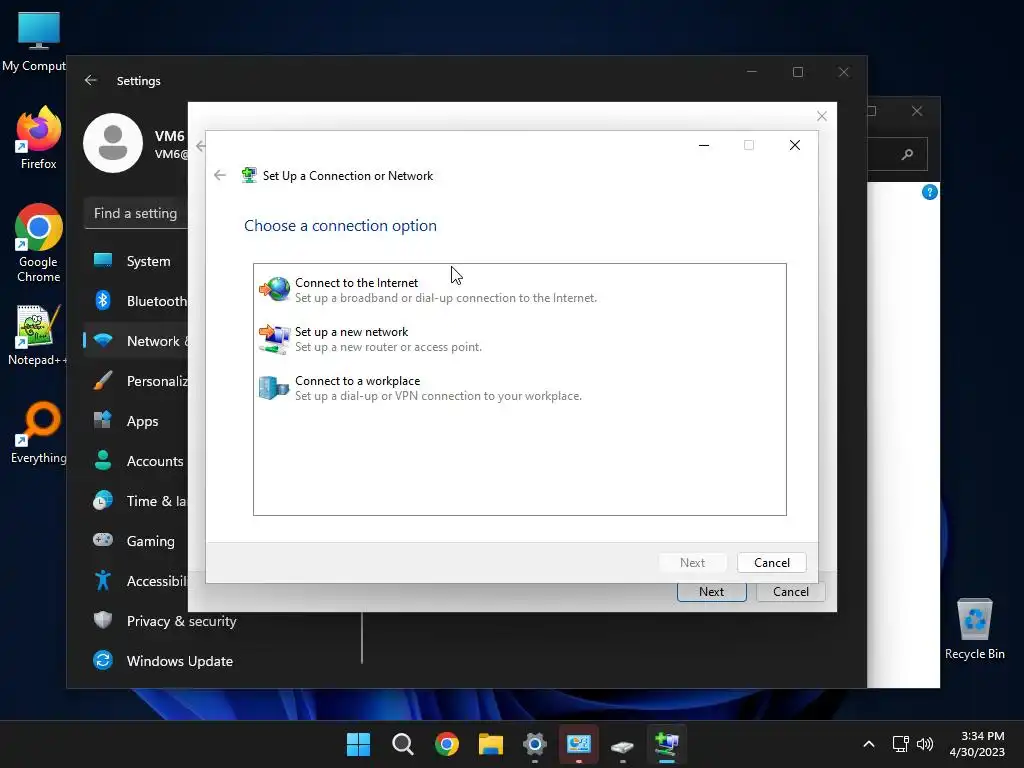The height and width of the screenshot is (768, 1024).
Task: Open Google Chrome desktop shortcut
Action: 39,243
